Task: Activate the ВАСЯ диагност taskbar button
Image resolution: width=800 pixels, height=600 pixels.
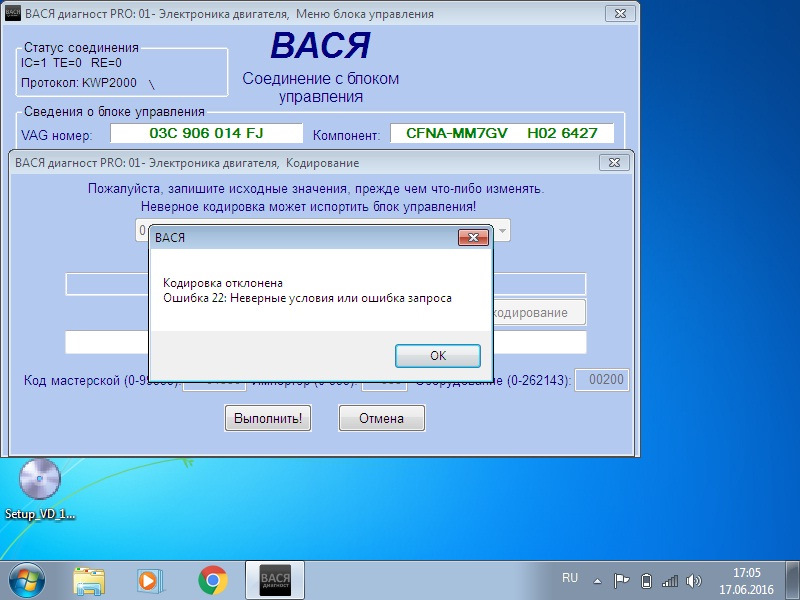Action: [x=275, y=580]
